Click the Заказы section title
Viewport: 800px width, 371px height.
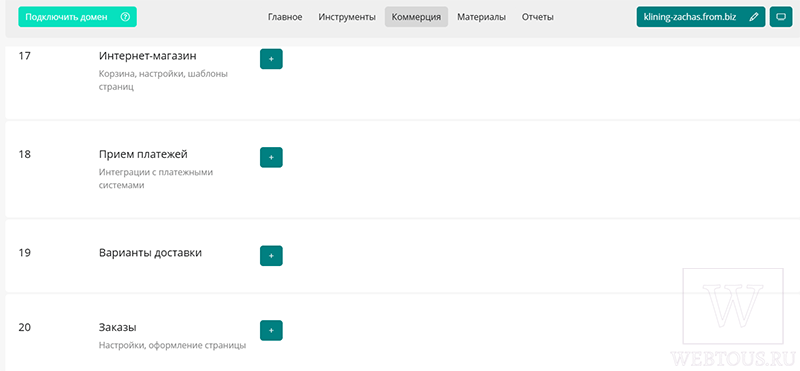(117, 327)
